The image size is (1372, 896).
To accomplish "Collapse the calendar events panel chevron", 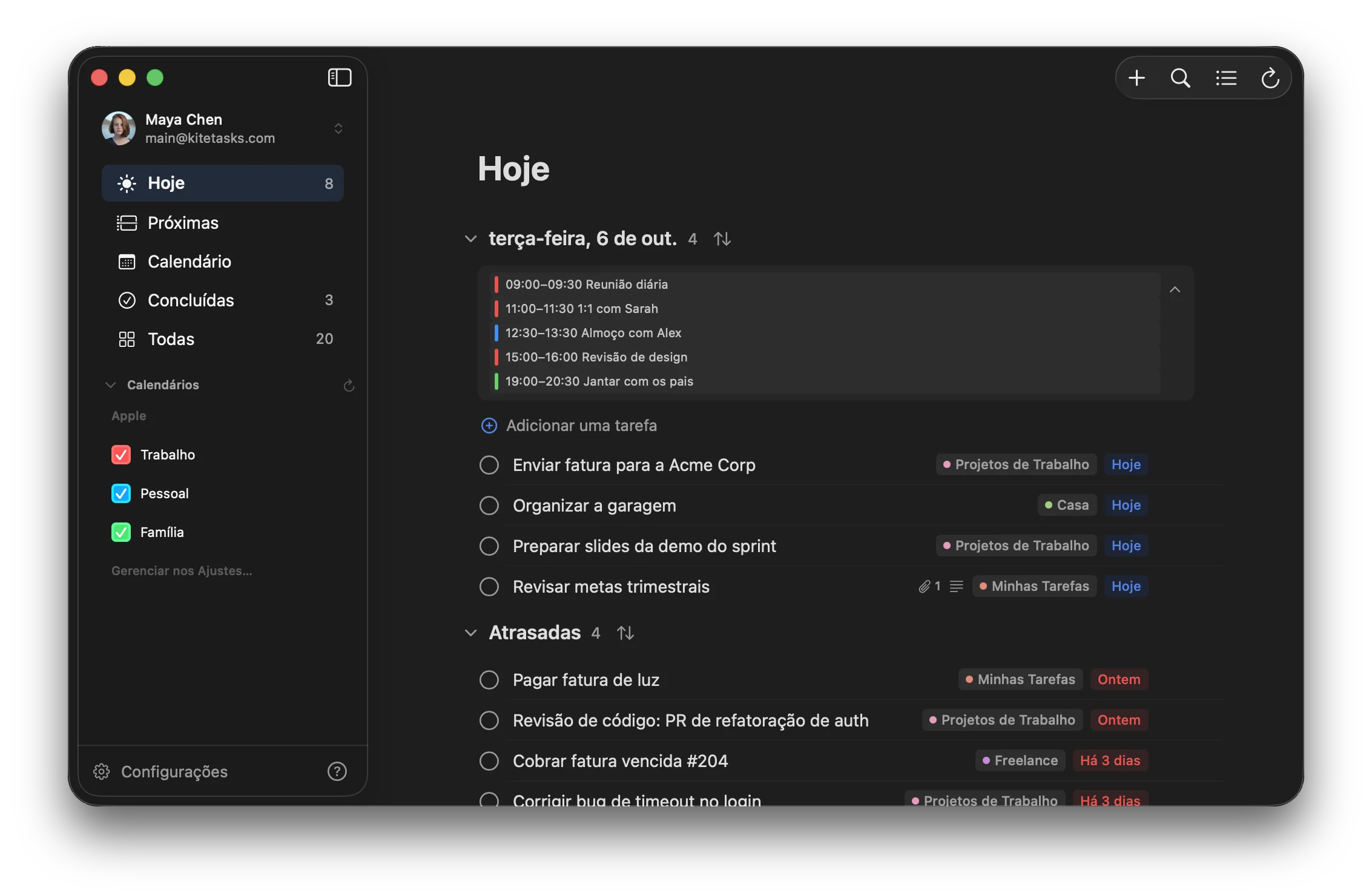I will pyautogui.click(x=1175, y=290).
